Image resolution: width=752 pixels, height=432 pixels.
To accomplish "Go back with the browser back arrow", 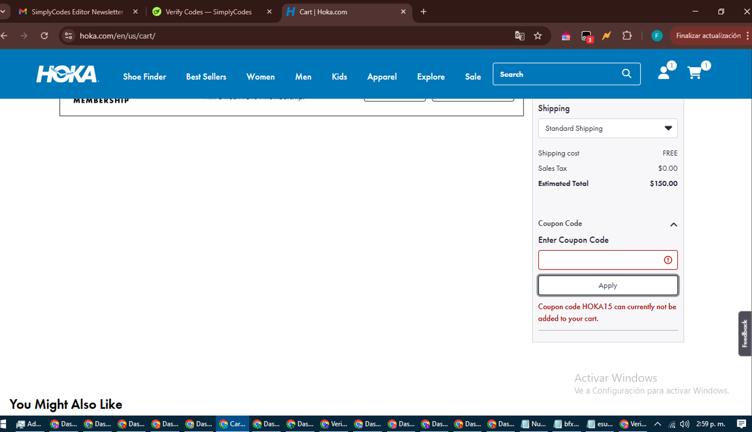I will pos(4,35).
